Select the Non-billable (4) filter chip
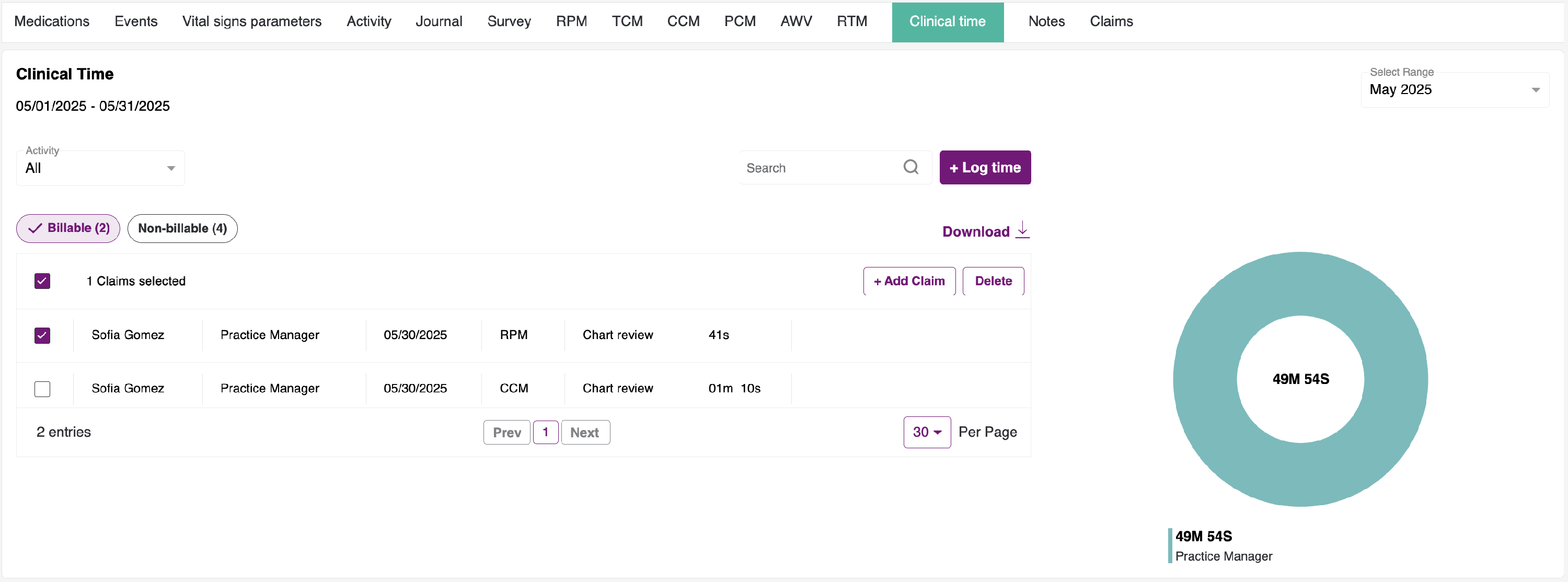Screen dimensions: 1568x582 point(182,228)
